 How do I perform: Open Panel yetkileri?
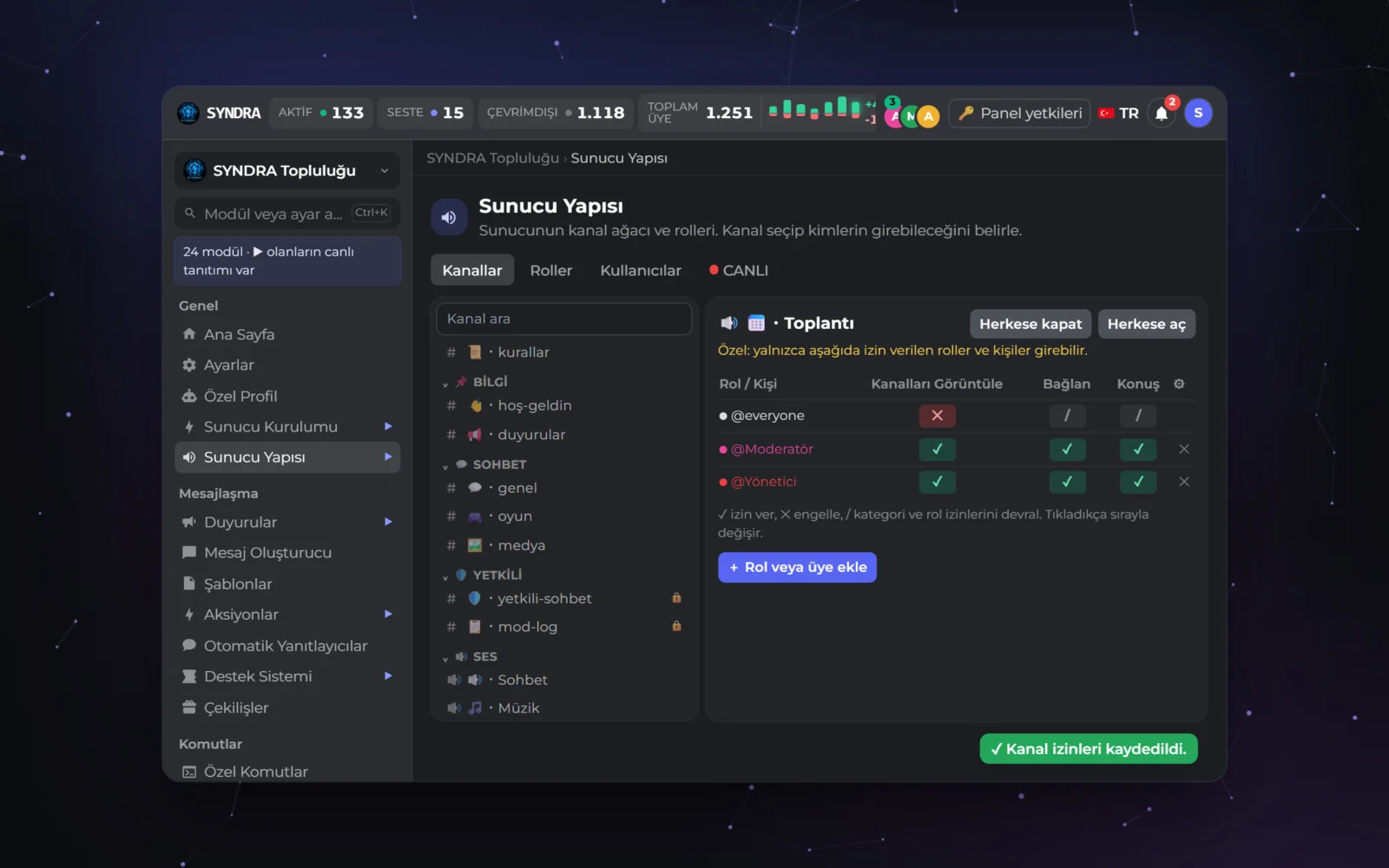pyautogui.click(x=1020, y=113)
